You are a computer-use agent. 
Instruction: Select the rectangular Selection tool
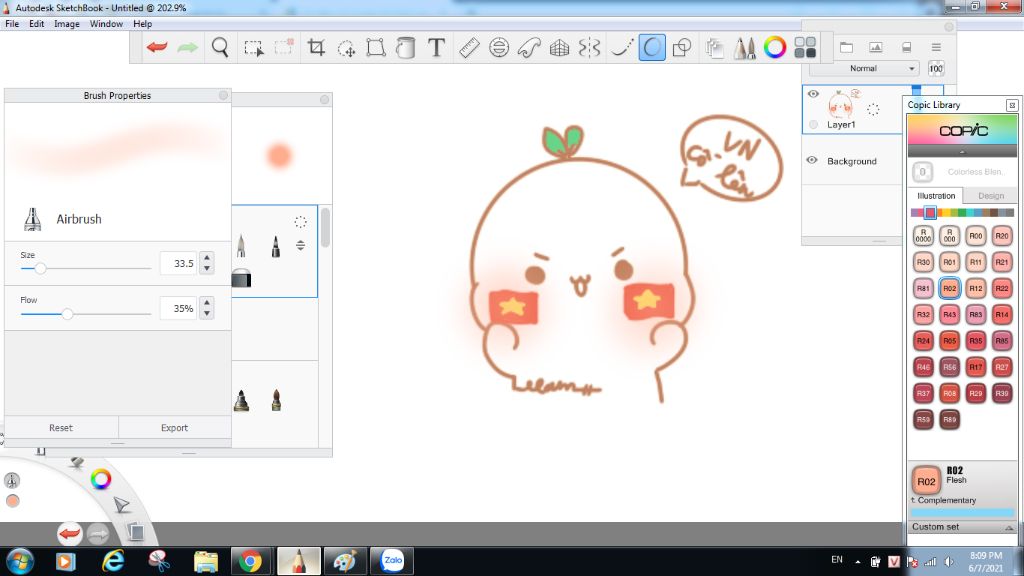point(253,48)
